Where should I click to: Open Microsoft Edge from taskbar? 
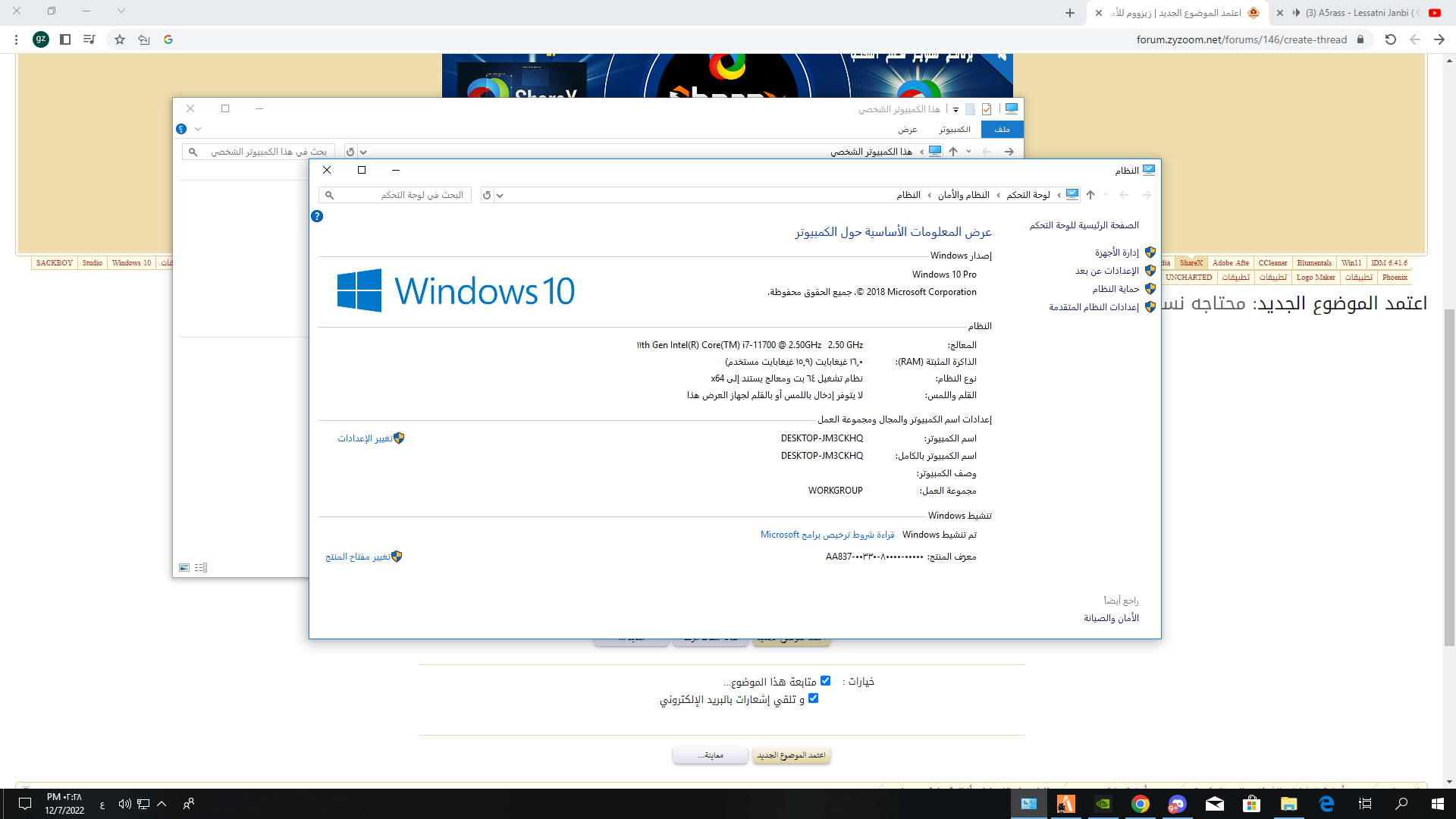pos(1326,804)
